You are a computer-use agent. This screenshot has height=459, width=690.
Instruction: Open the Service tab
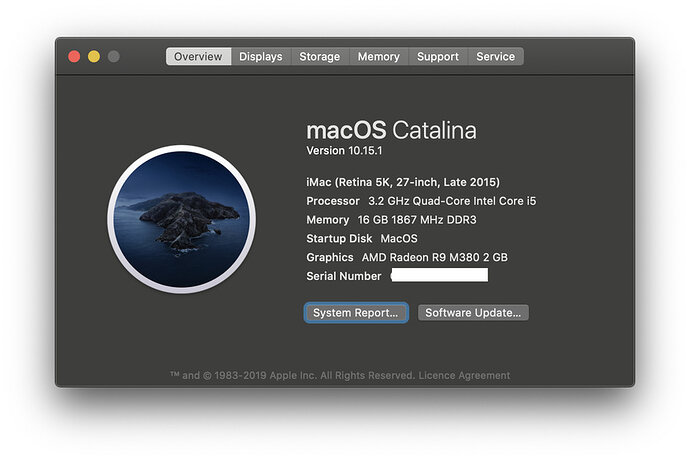click(x=495, y=56)
